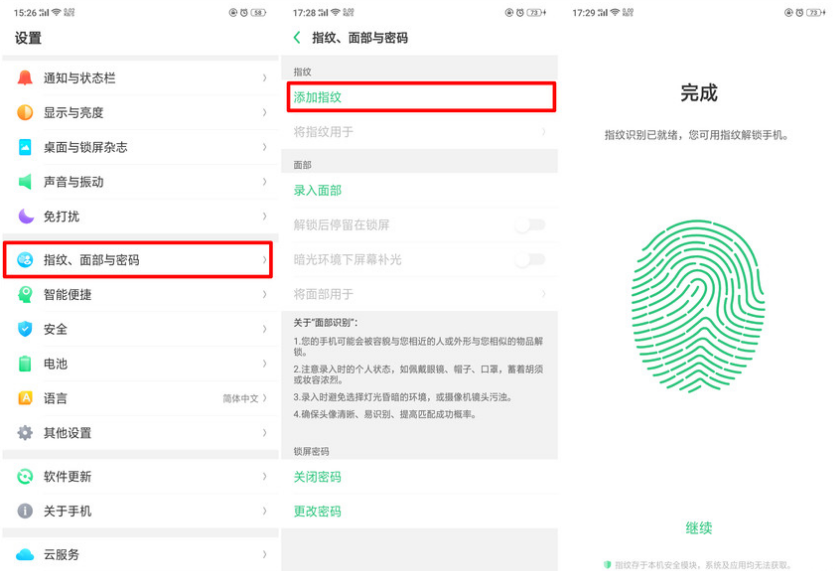Tap 录入面部 to enroll face

point(419,190)
